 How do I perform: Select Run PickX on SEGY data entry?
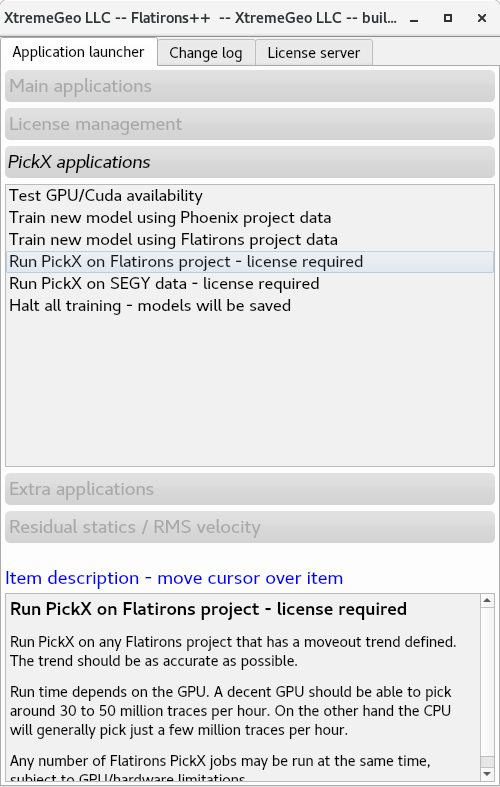point(250,284)
